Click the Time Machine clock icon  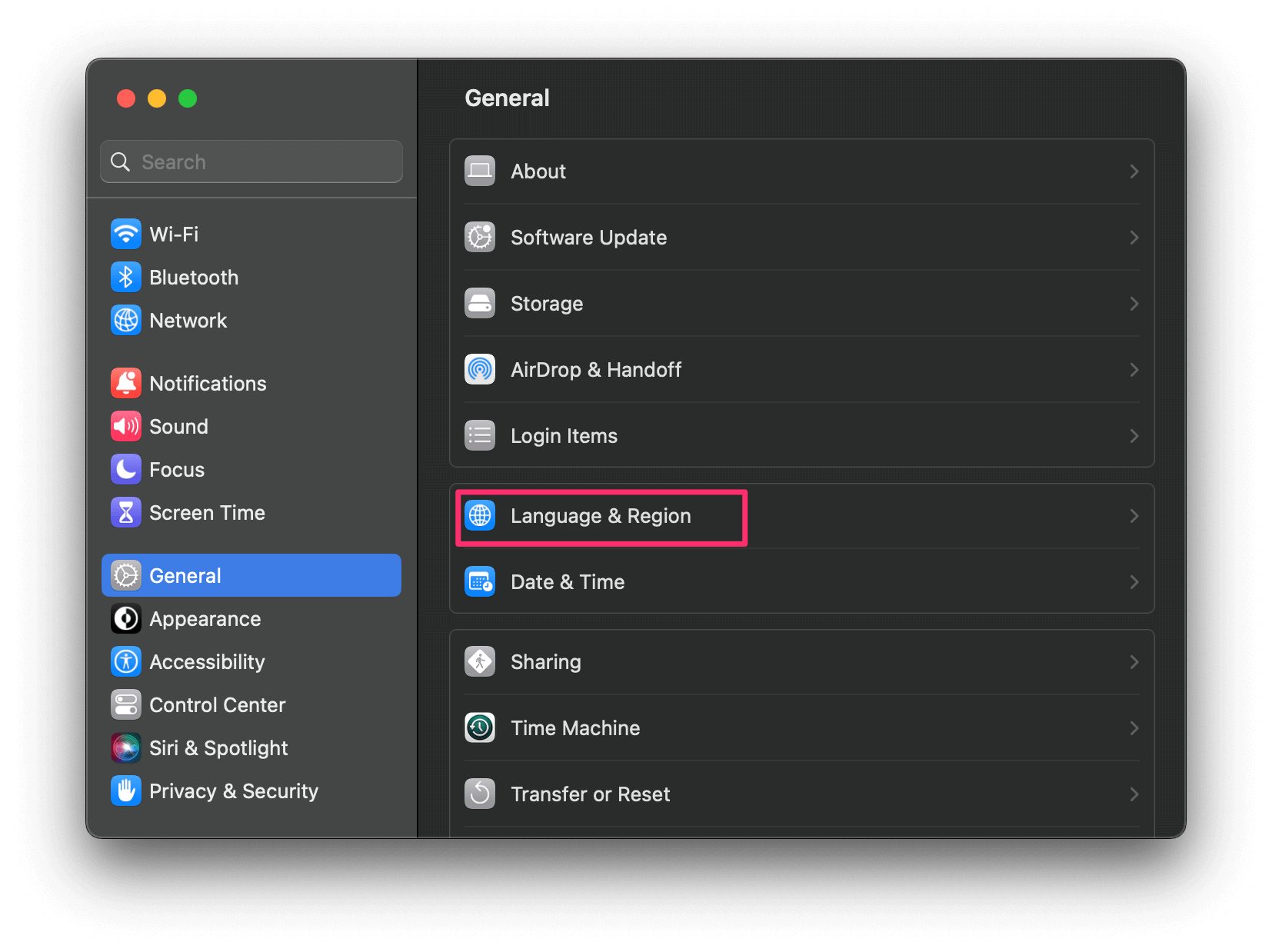pyautogui.click(x=480, y=727)
